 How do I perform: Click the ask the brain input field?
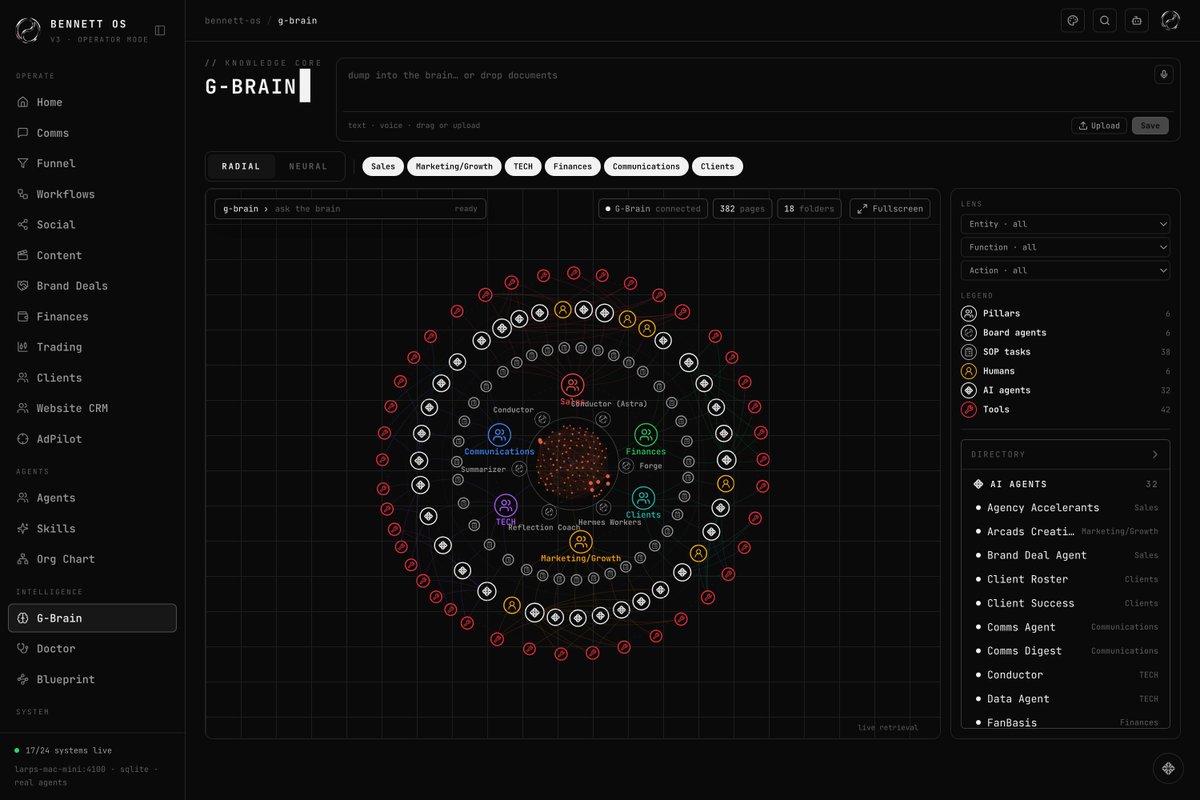pyautogui.click(x=350, y=208)
